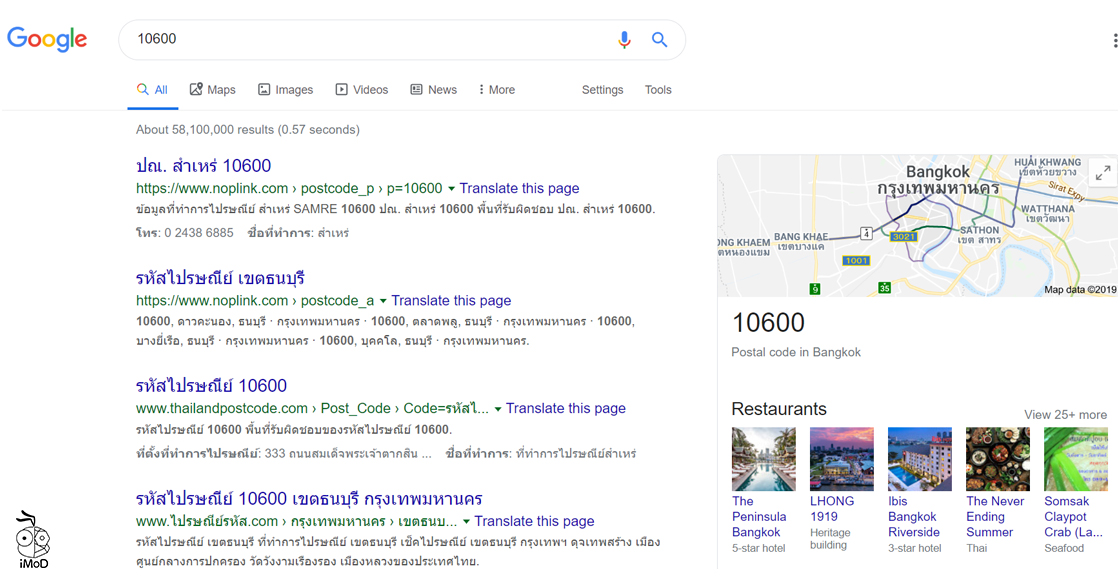Click the magnifying glass to search
The width and height of the screenshot is (1120, 582).
click(659, 40)
